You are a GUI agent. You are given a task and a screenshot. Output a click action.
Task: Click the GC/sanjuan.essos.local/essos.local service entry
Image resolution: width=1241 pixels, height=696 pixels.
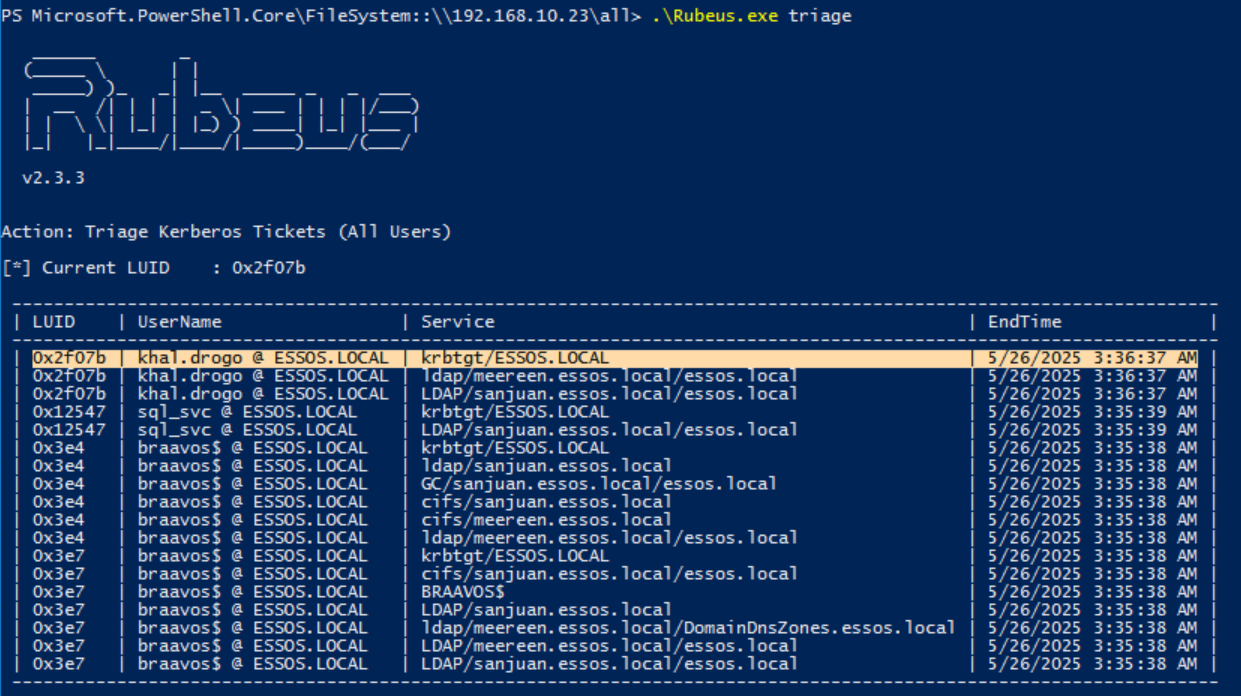tap(598, 484)
